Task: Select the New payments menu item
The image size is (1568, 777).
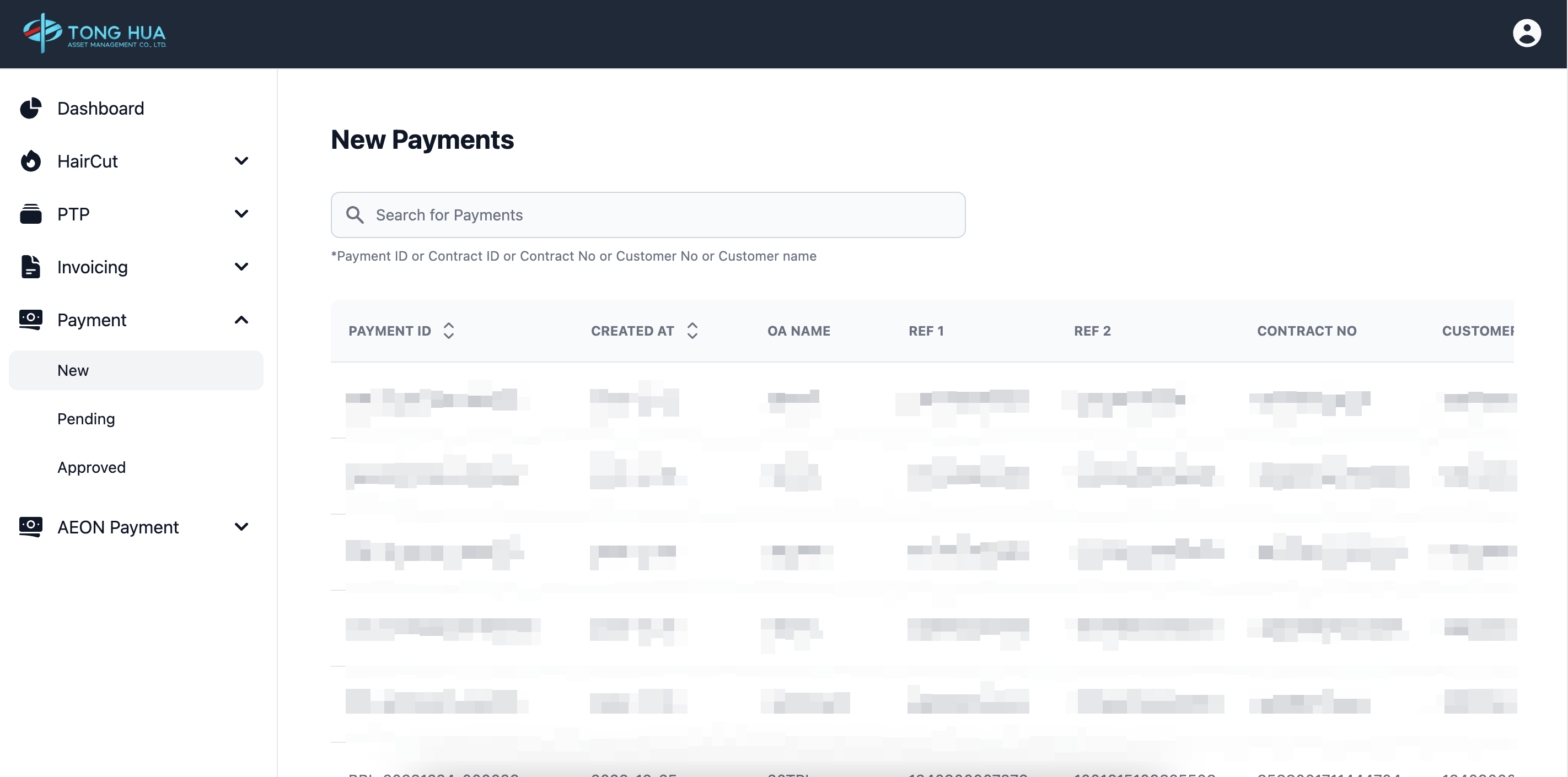Action: [73, 370]
